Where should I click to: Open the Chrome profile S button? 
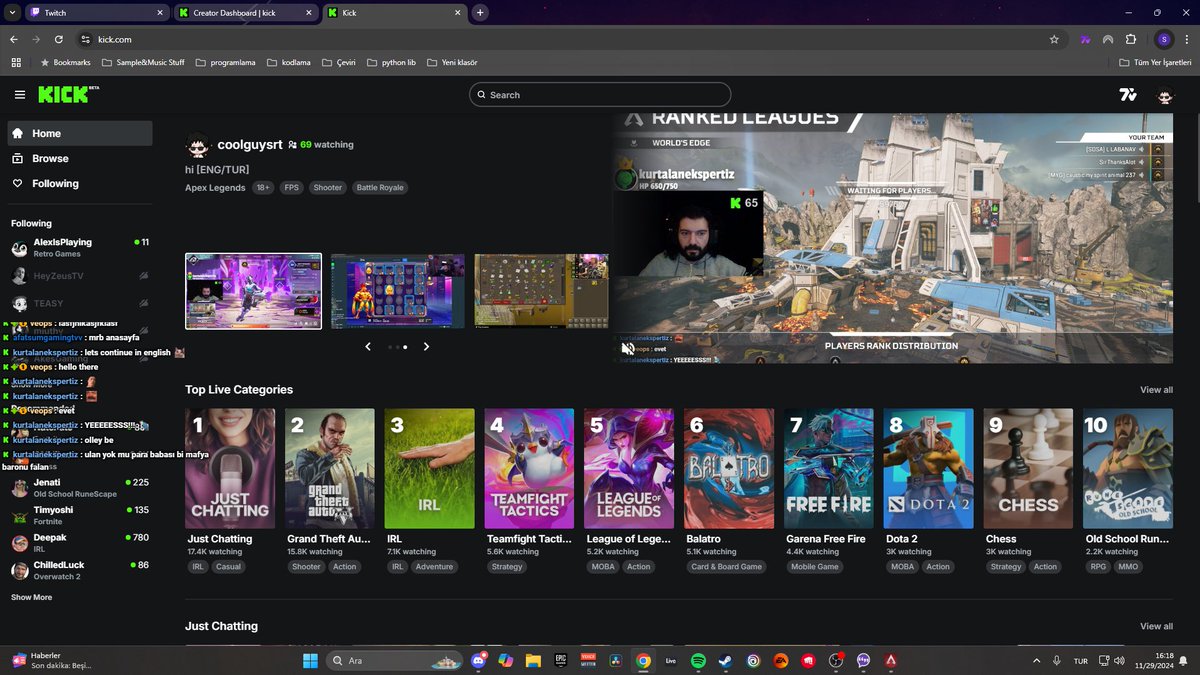[x=1163, y=39]
